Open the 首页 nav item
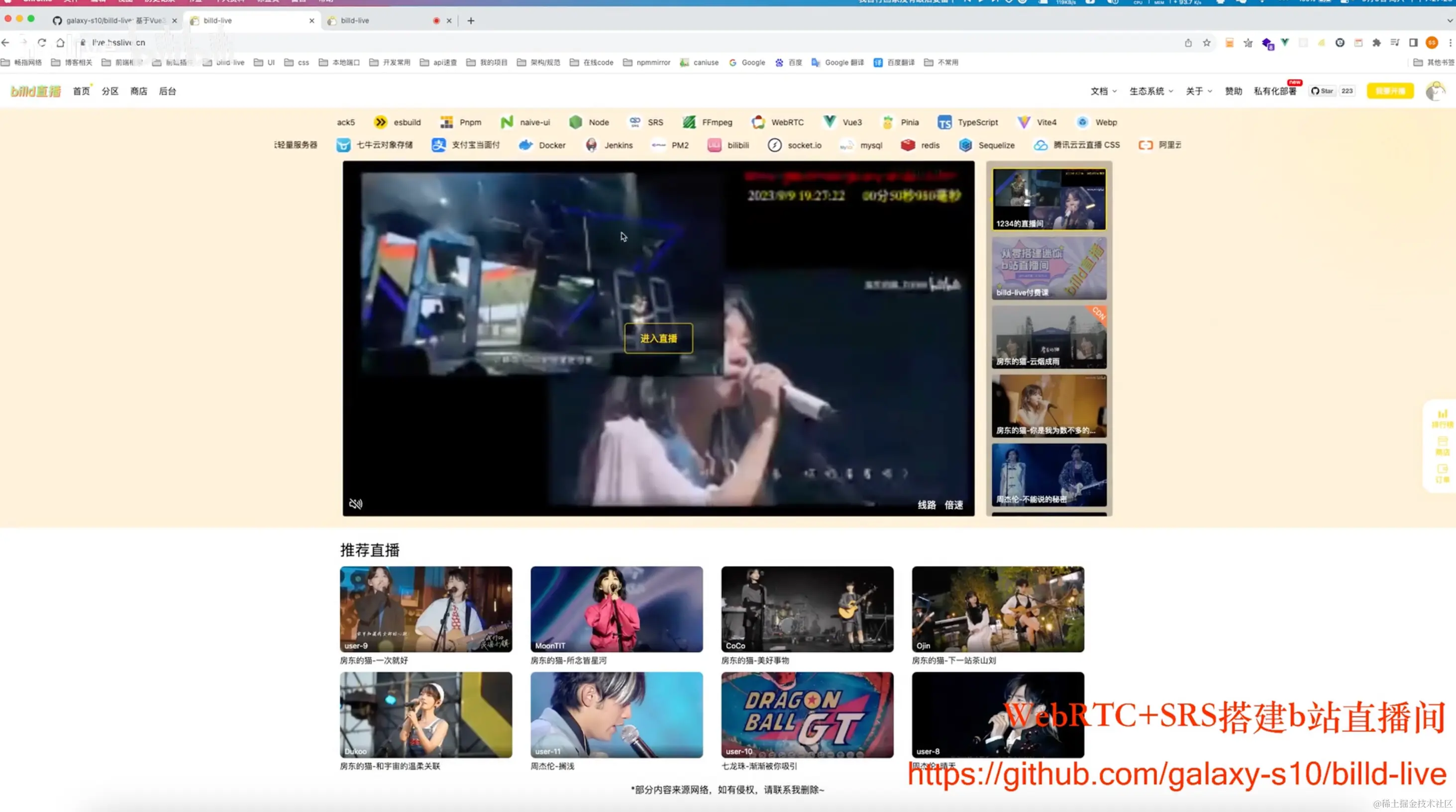Viewport: 1456px width, 812px height. (x=82, y=91)
